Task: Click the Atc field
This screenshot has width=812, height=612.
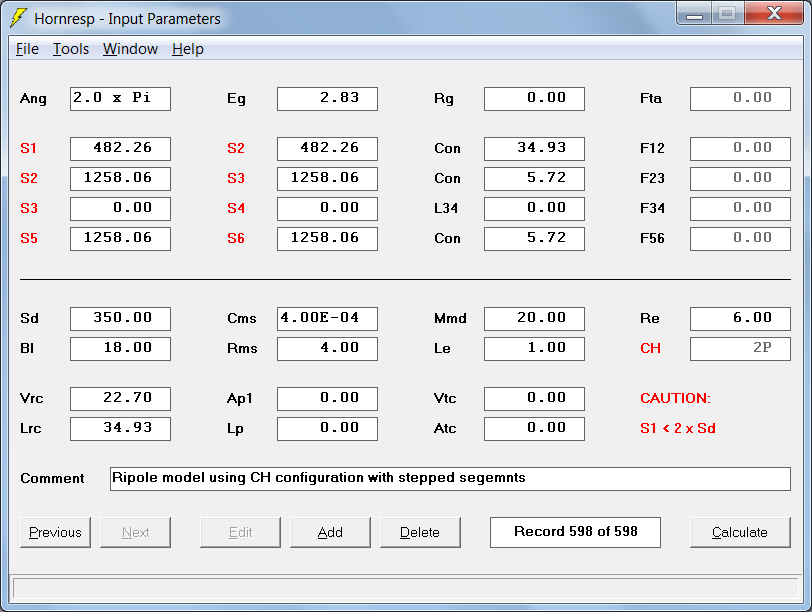Action: tap(534, 429)
